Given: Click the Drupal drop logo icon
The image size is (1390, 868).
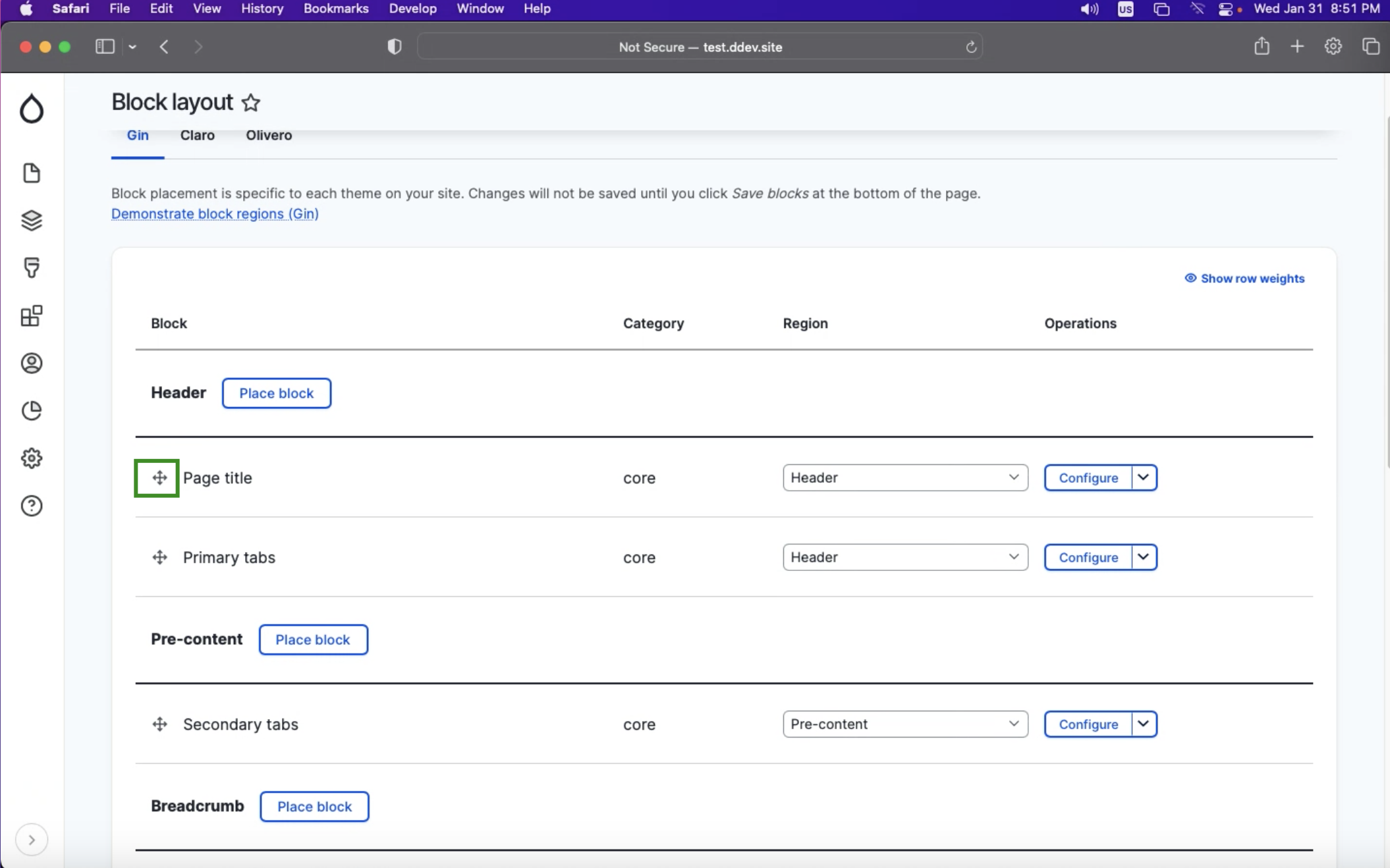Looking at the screenshot, I should click(x=32, y=108).
